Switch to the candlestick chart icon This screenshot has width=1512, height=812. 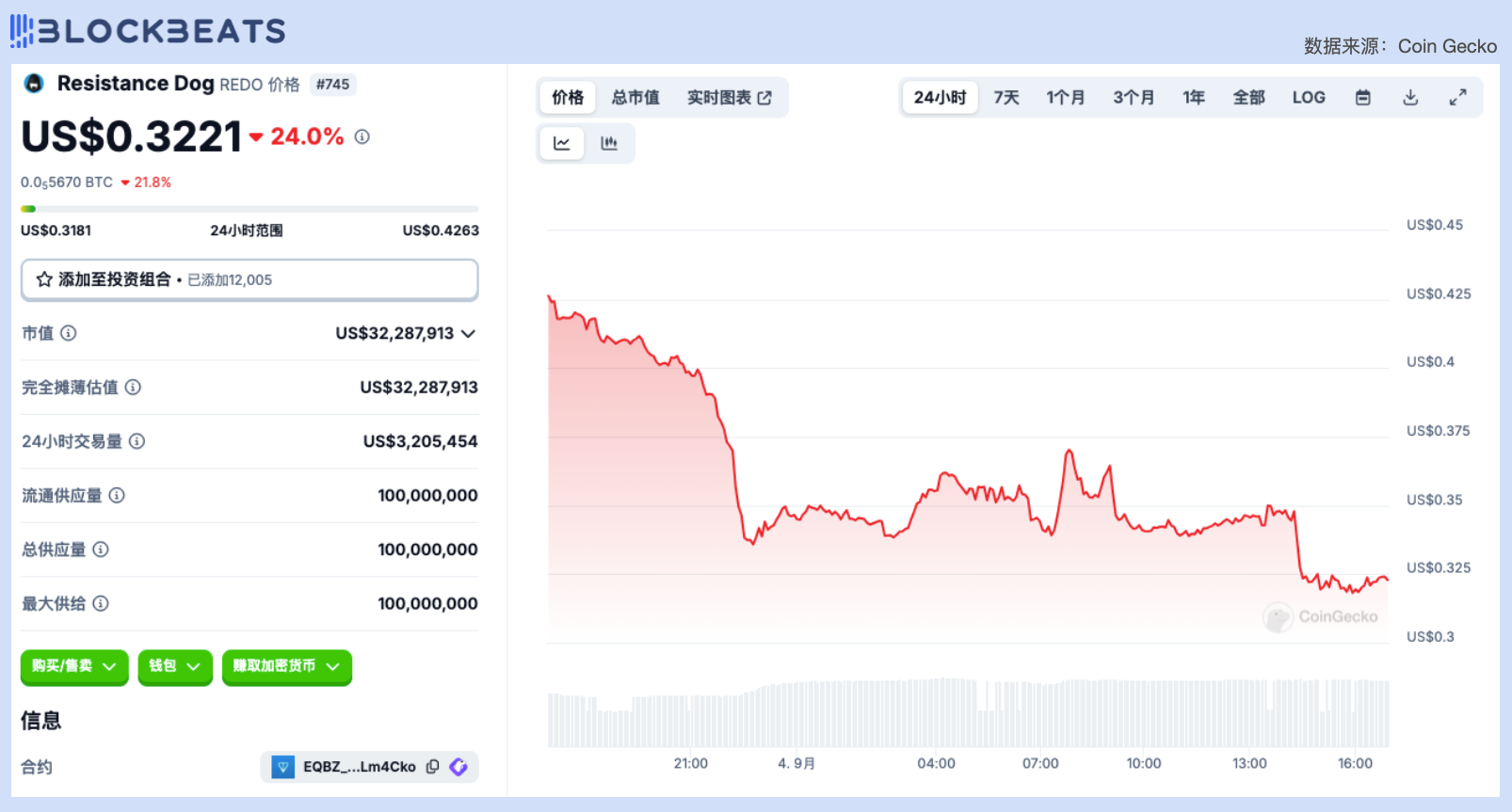pyautogui.click(x=609, y=143)
